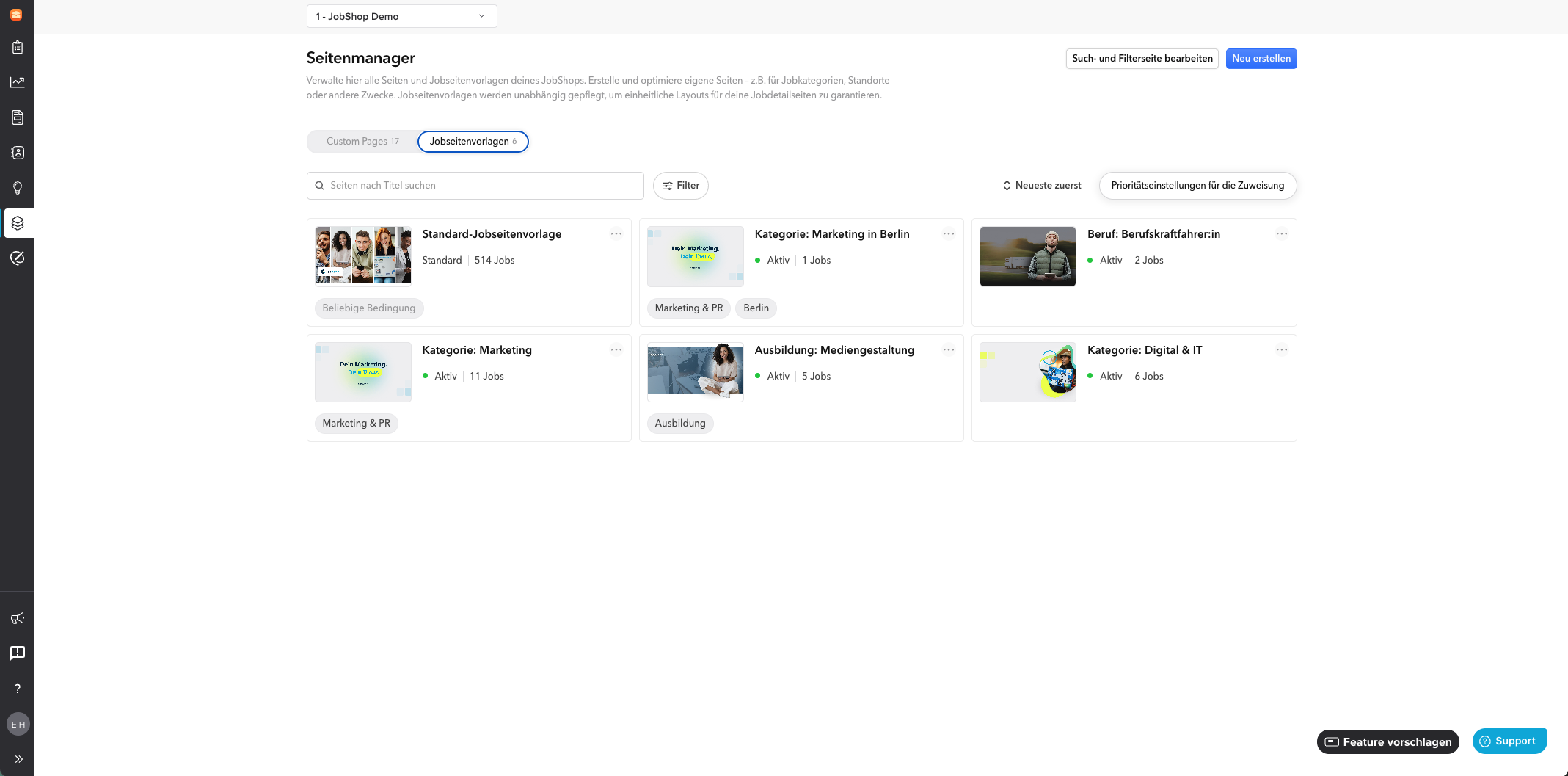Image resolution: width=1568 pixels, height=776 pixels.
Task: Click Such- und Filterseite bearbeiten button
Action: click(1142, 59)
